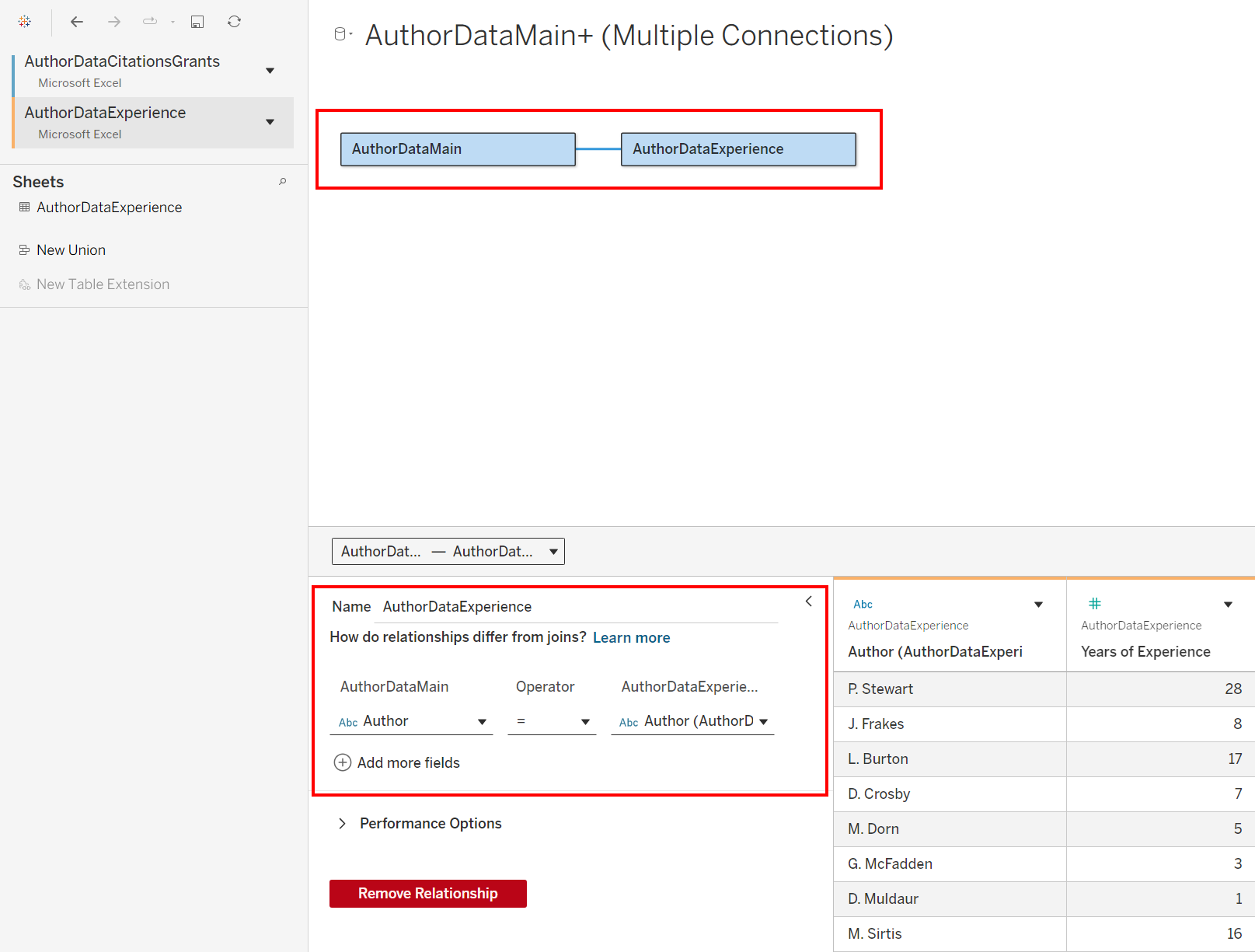Click the save icon in toolbar
Screen dimensions: 1255x952
pyautogui.click(x=197, y=22)
